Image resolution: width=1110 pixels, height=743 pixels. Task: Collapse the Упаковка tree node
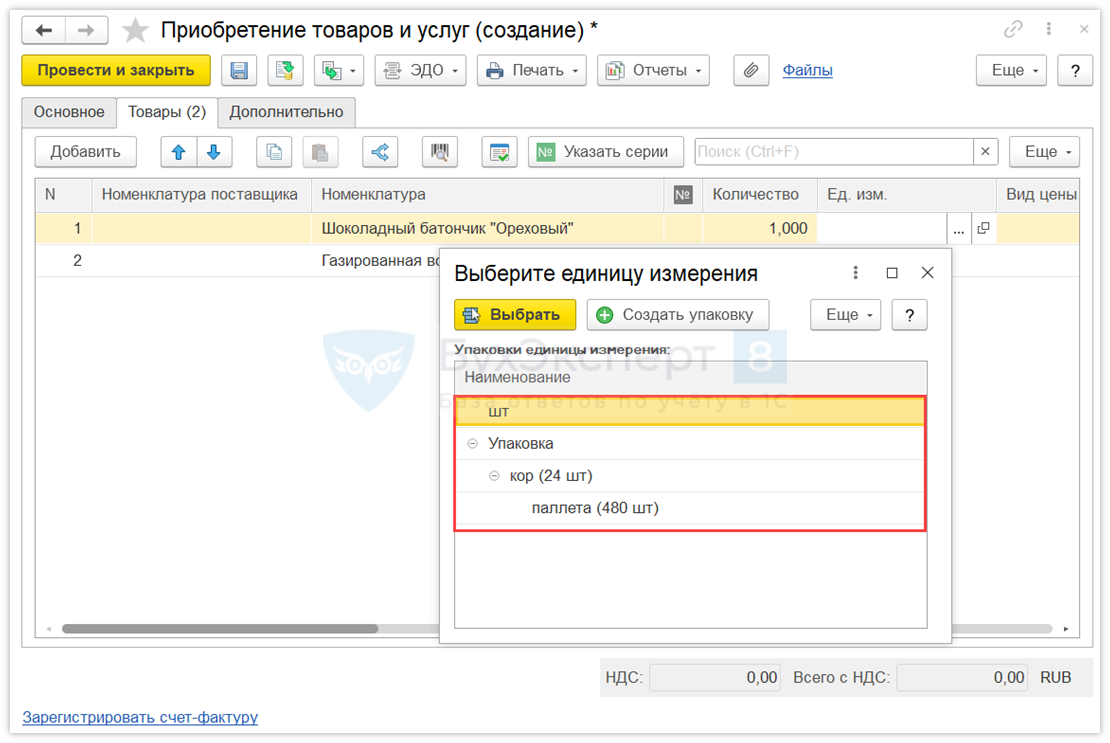click(472, 444)
